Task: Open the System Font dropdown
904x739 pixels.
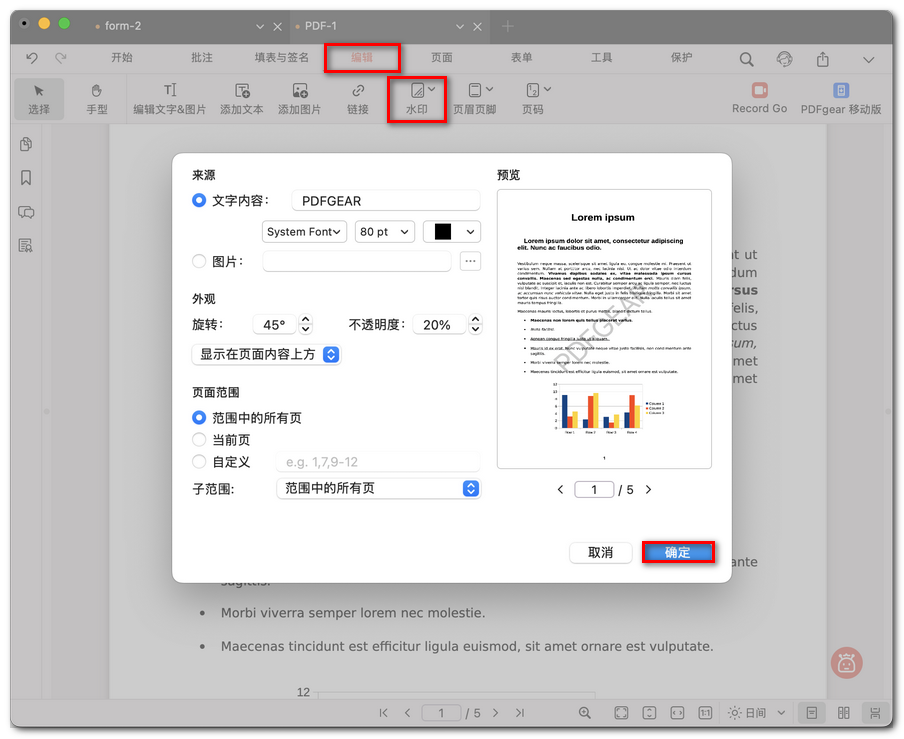Action: [x=304, y=231]
